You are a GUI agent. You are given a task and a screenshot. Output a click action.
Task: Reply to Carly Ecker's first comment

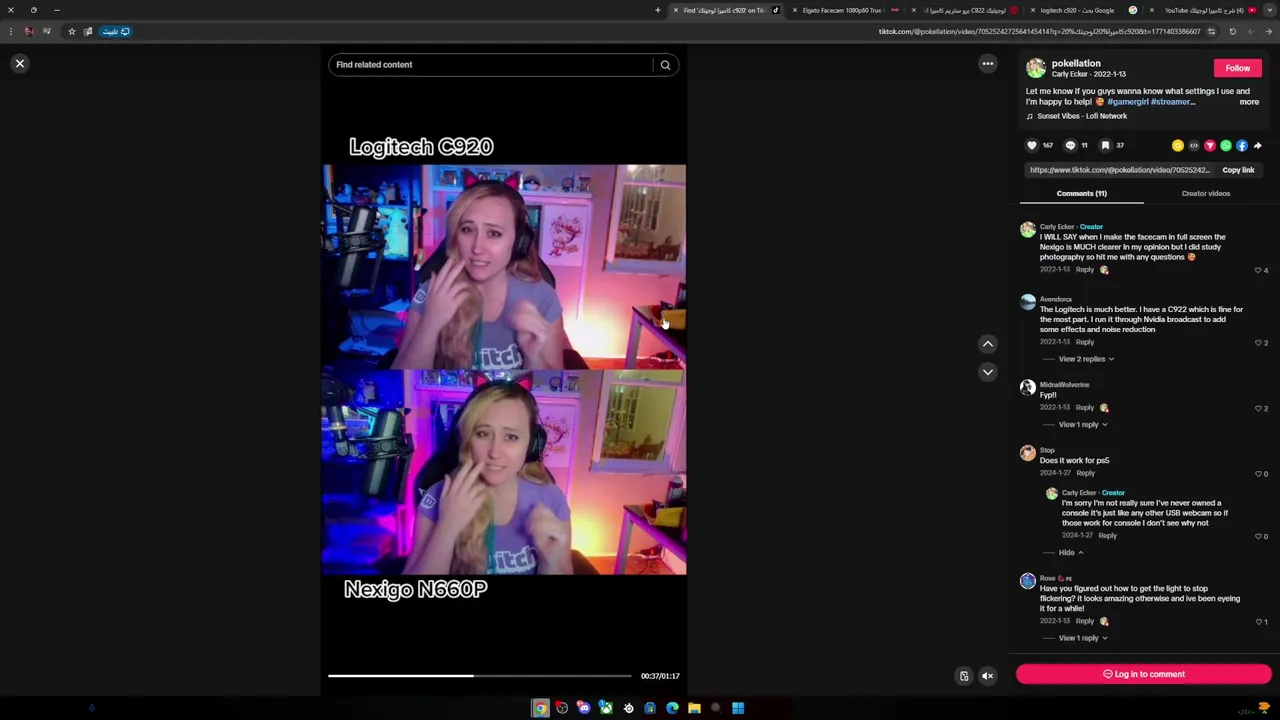click(1084, 270)
